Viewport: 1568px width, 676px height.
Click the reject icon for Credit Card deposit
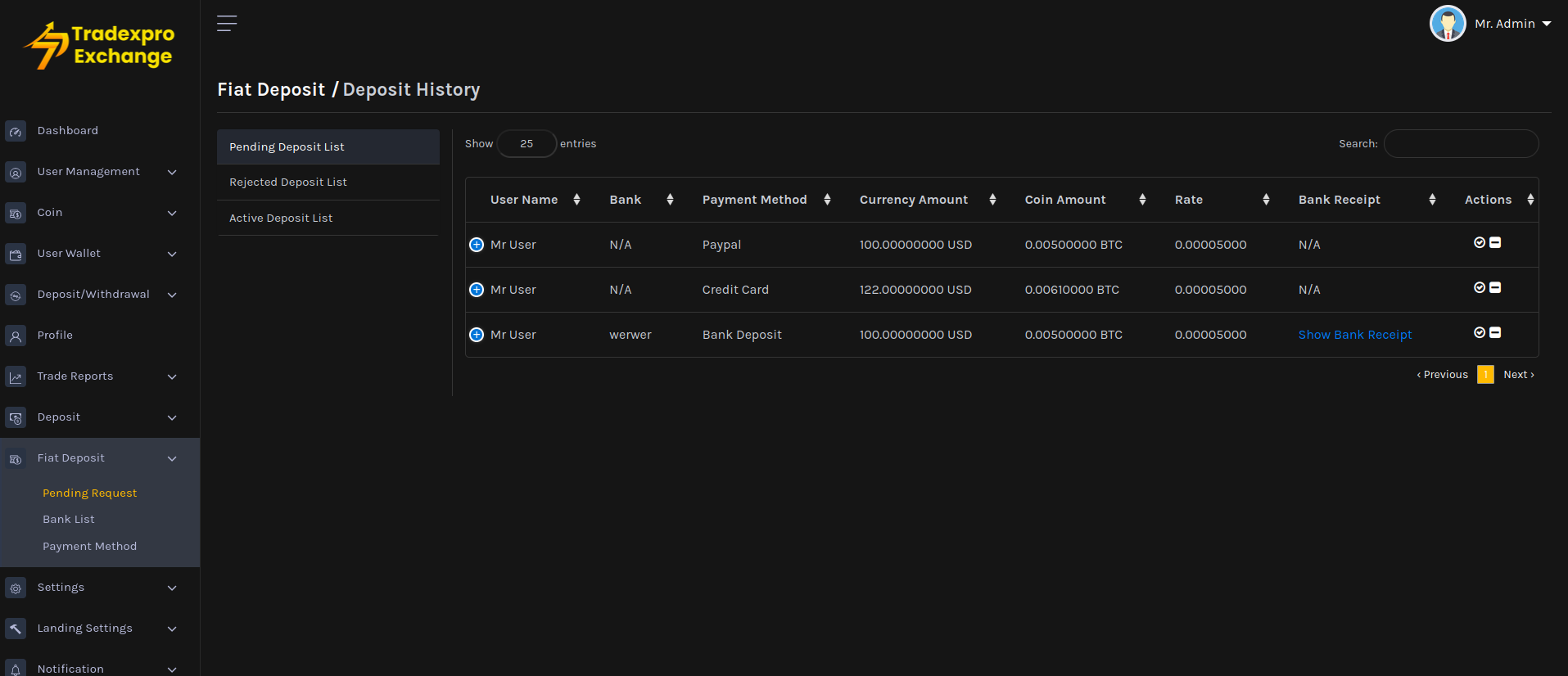click(x=1495, y=288)
